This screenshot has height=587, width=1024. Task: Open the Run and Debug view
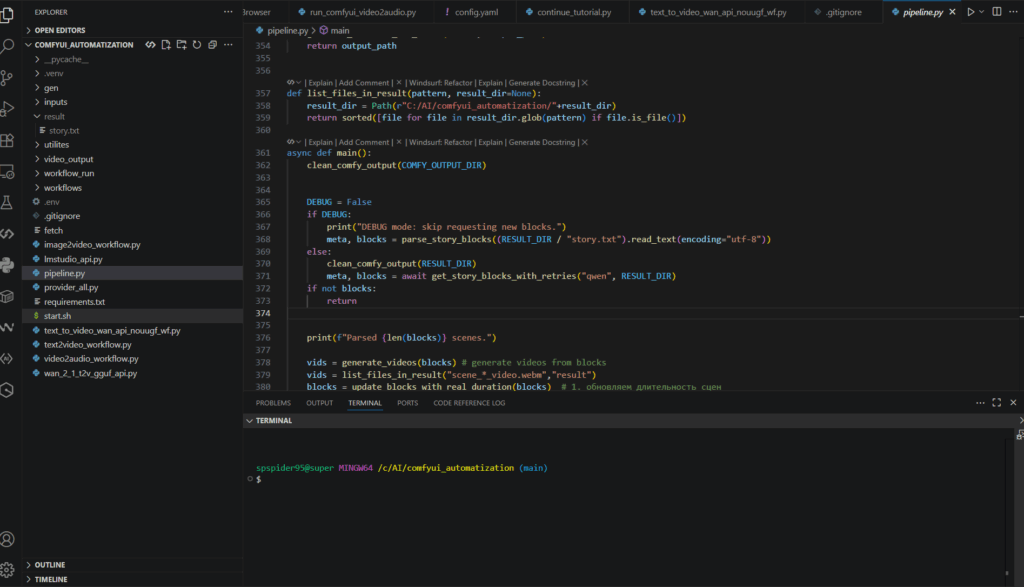(8, 108)
